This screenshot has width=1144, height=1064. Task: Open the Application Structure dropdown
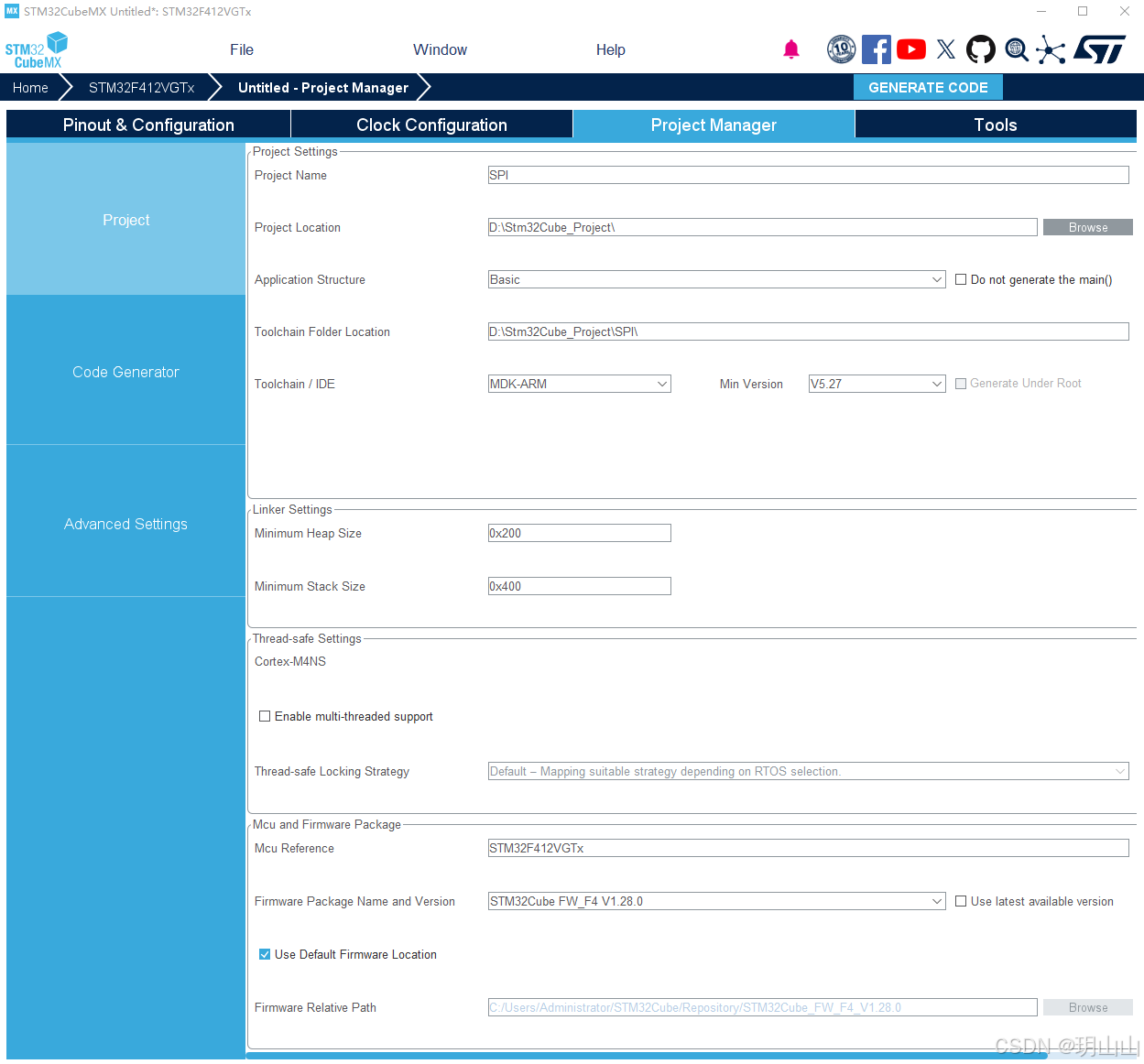coord(716,279)
